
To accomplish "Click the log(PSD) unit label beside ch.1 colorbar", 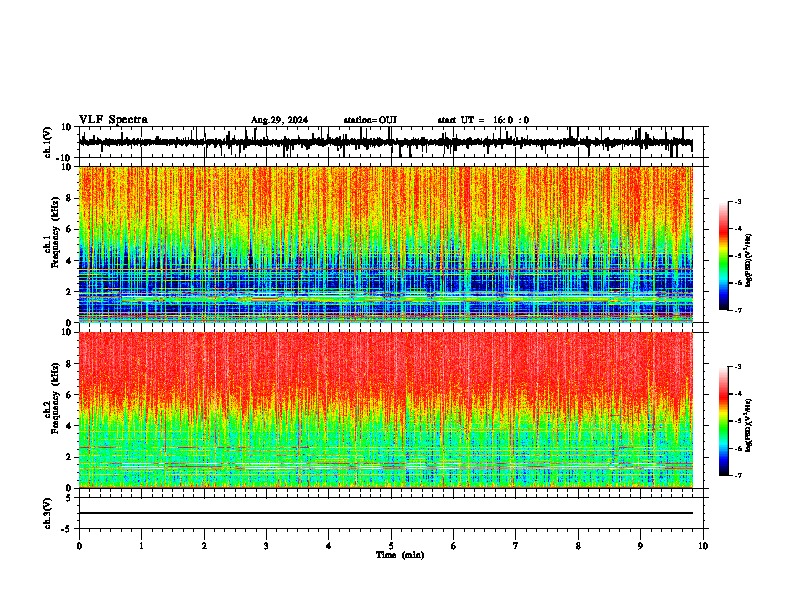I will point(749,260).
